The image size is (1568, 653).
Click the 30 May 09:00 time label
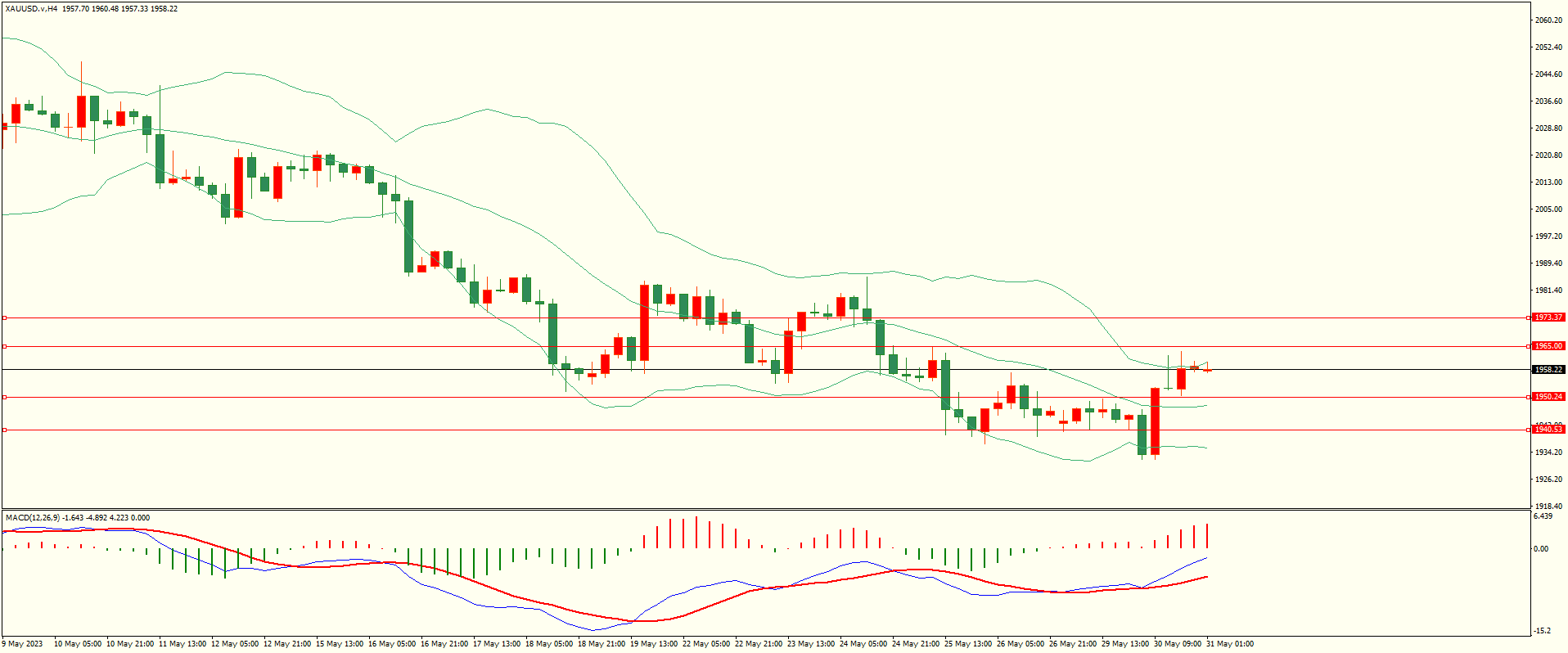click(x=1178, y=644)
